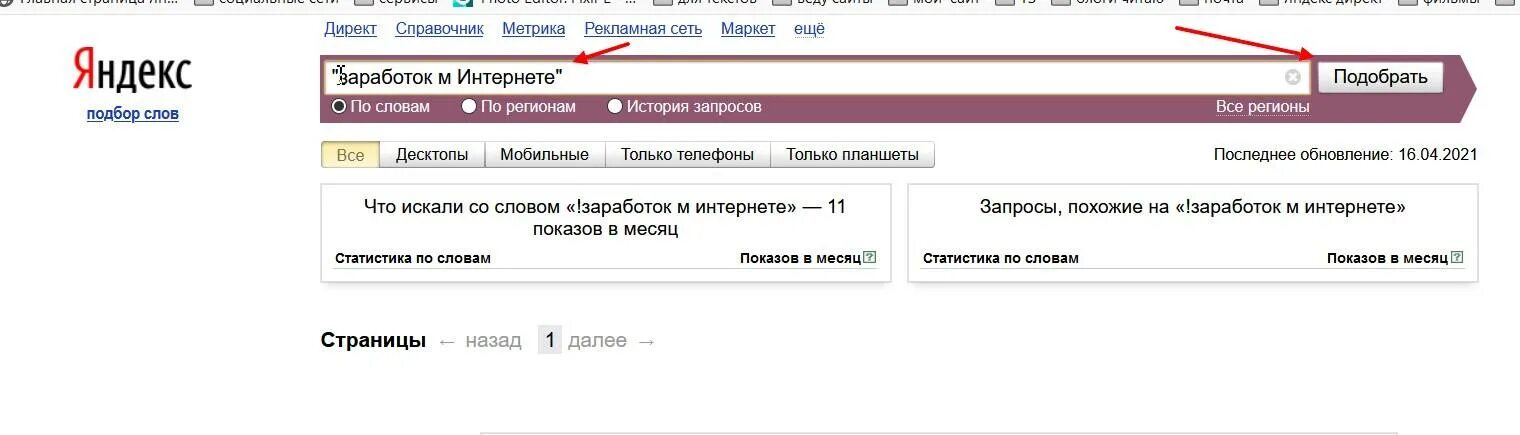Go to previous page via назад

pos(480,341)
